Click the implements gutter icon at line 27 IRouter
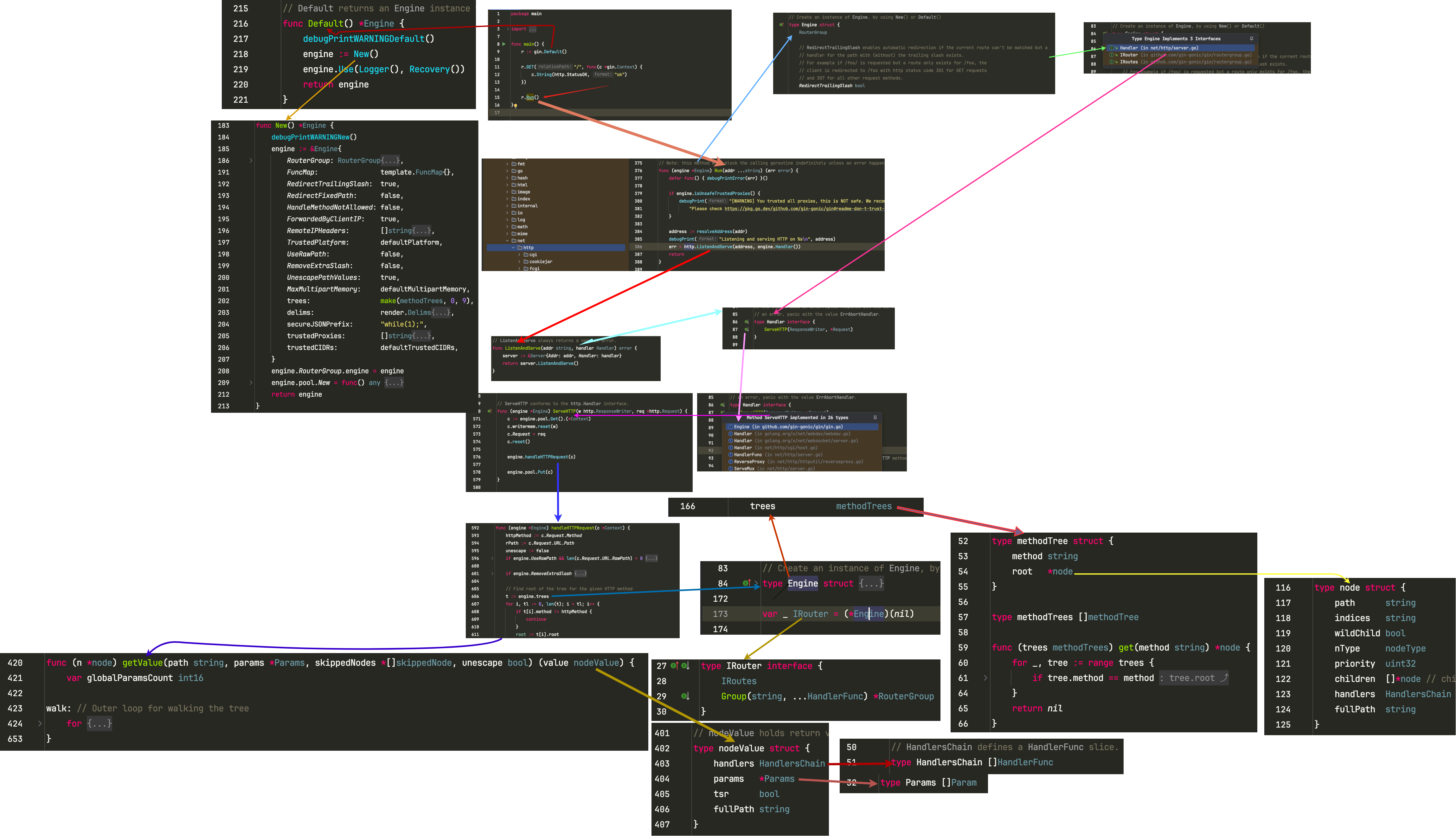 pos(675,666)
